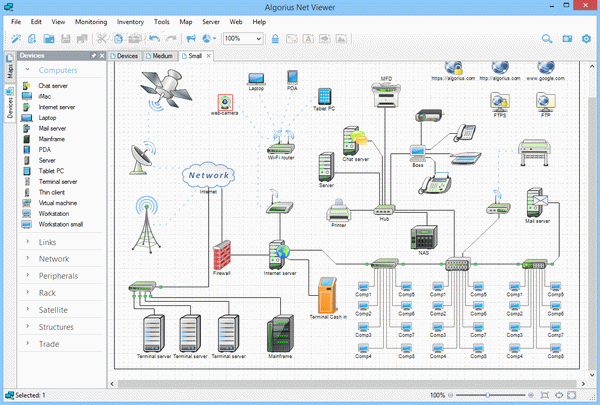Click fit-to-window icon in status bar

pyautogui.click(x=545, y=395)
